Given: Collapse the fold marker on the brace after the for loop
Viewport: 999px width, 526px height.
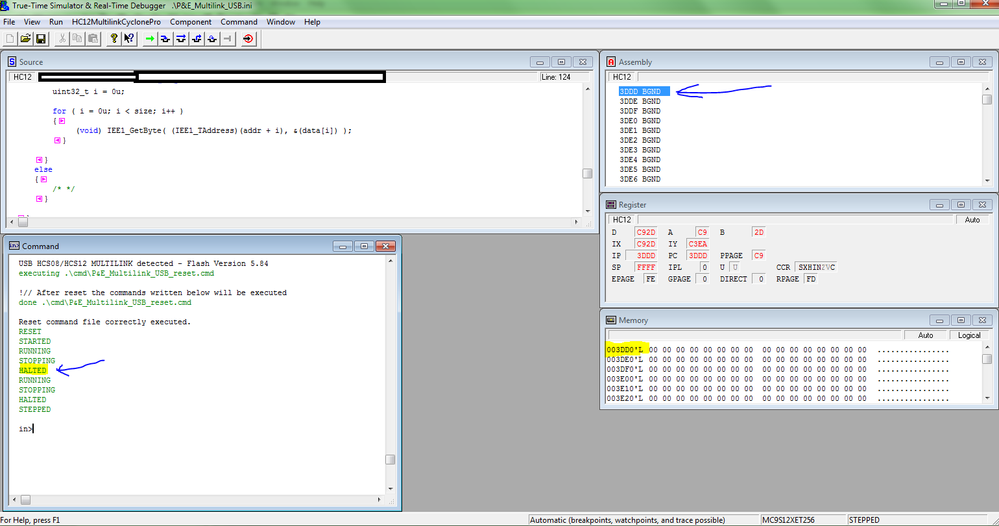Looking at the screenshot, I should [x=62, y=121].
